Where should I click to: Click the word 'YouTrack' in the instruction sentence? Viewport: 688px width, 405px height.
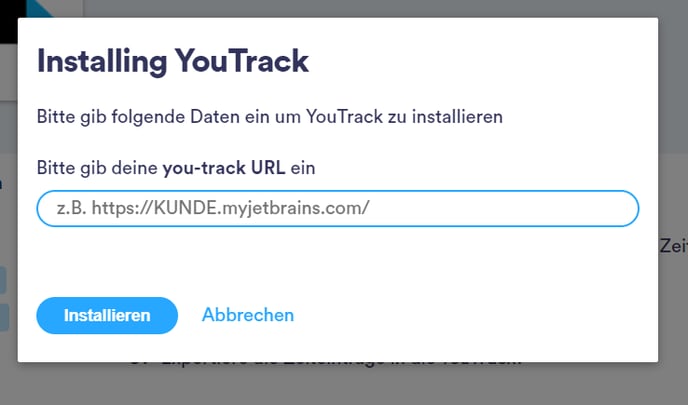(344, 117)
